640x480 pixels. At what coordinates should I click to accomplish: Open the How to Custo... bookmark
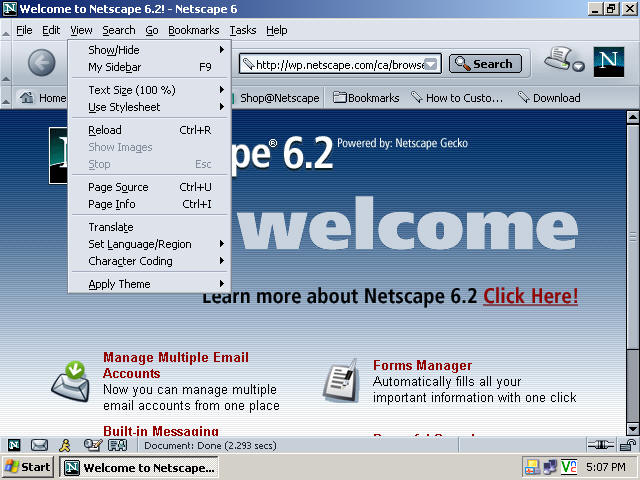[457, 98]
